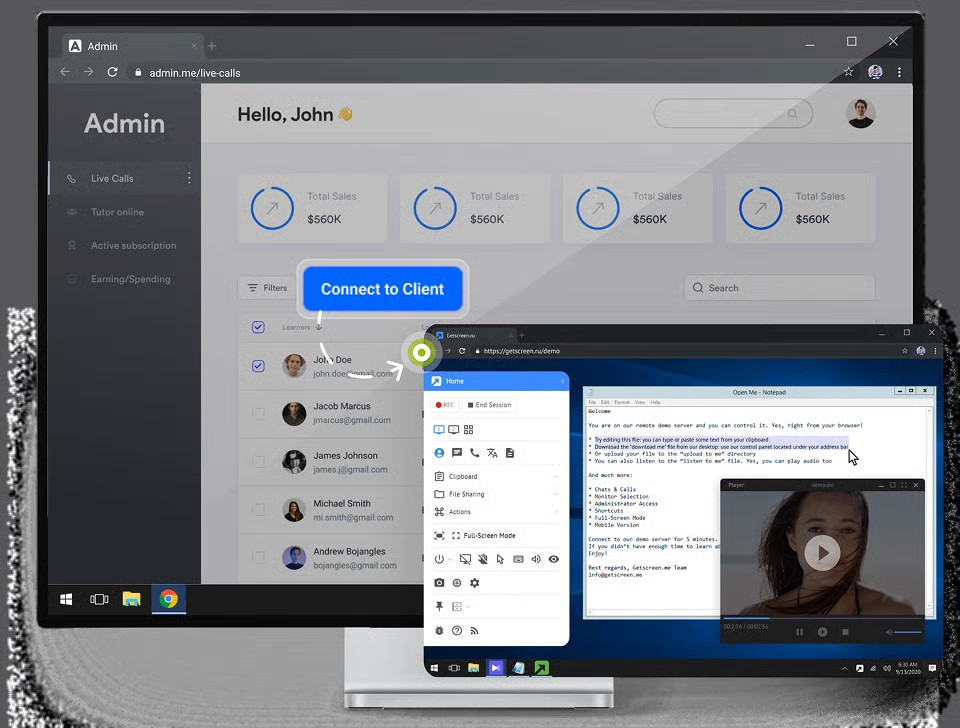The image size is (960, 728).
Task: Start a voice call with phone icon
Action: tap(474, 453)
